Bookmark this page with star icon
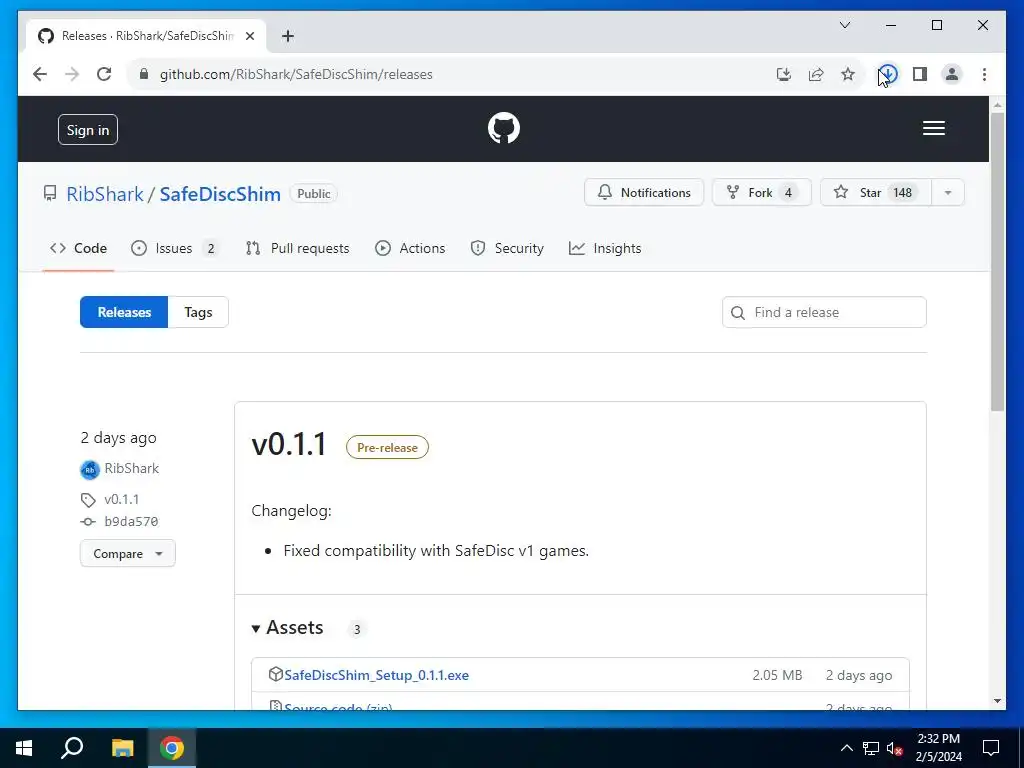This screenshot has height=768, width=1024. [x=848, y=74]
